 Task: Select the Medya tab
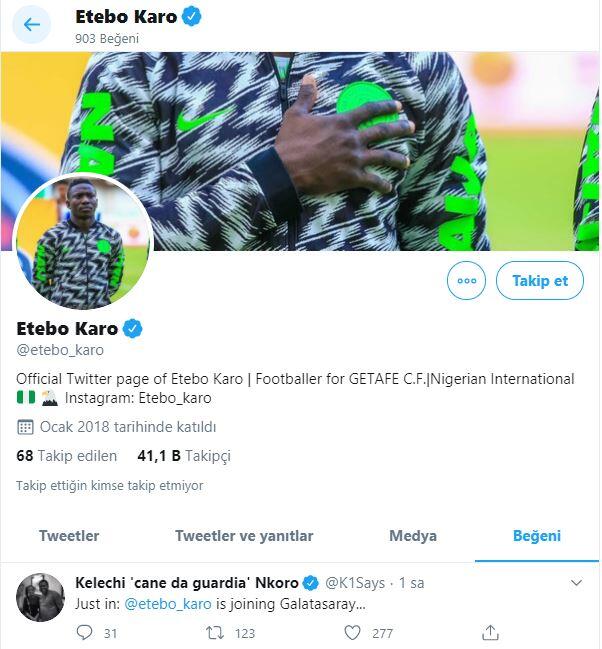coord(413,536)
